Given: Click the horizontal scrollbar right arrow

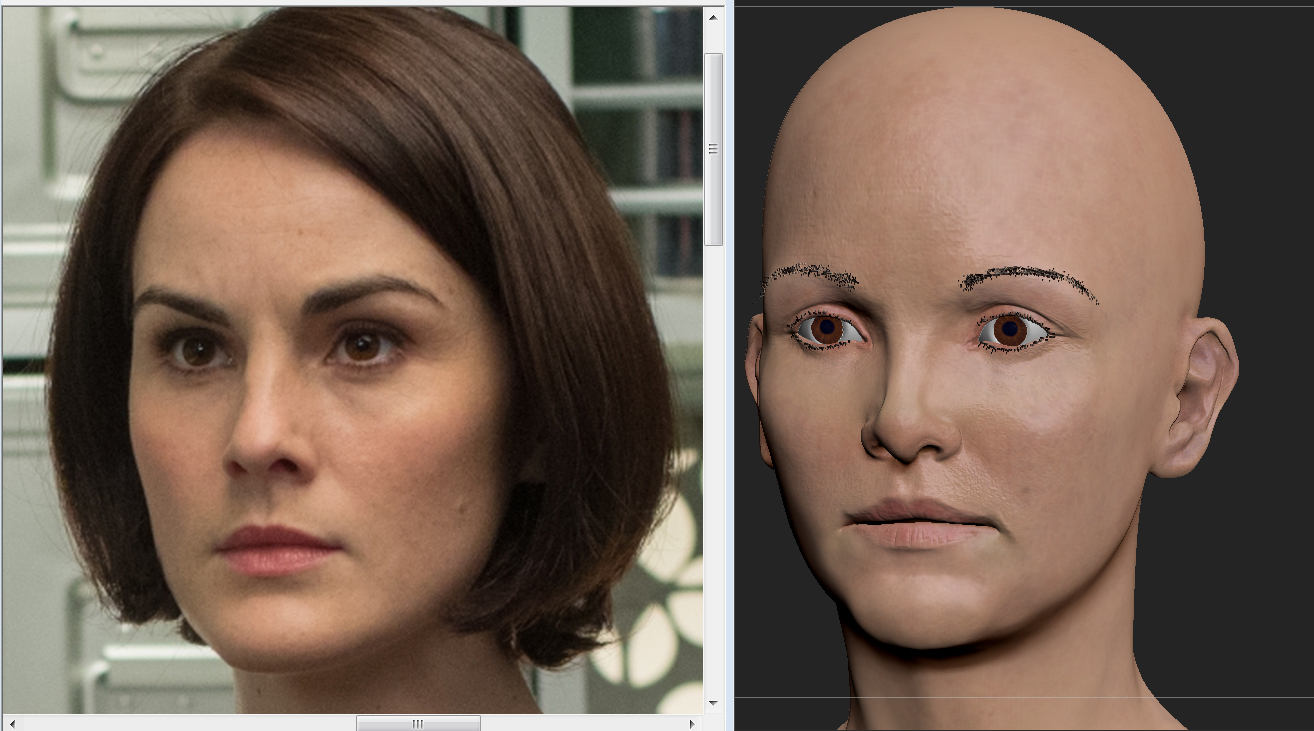Looking at the screenshot, I should tap(691, 723).
